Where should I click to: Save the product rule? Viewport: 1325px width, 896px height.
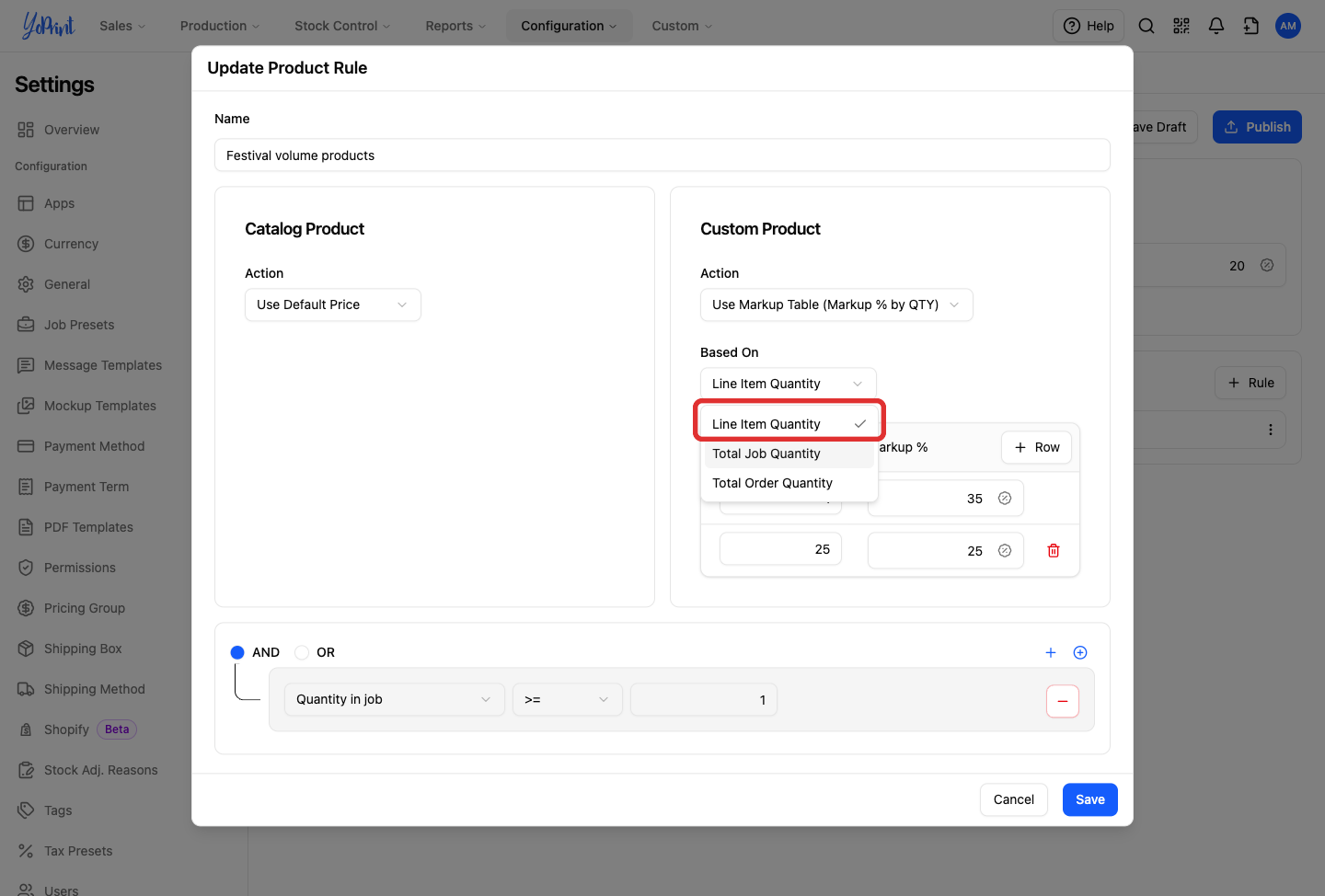[1090, 799]
